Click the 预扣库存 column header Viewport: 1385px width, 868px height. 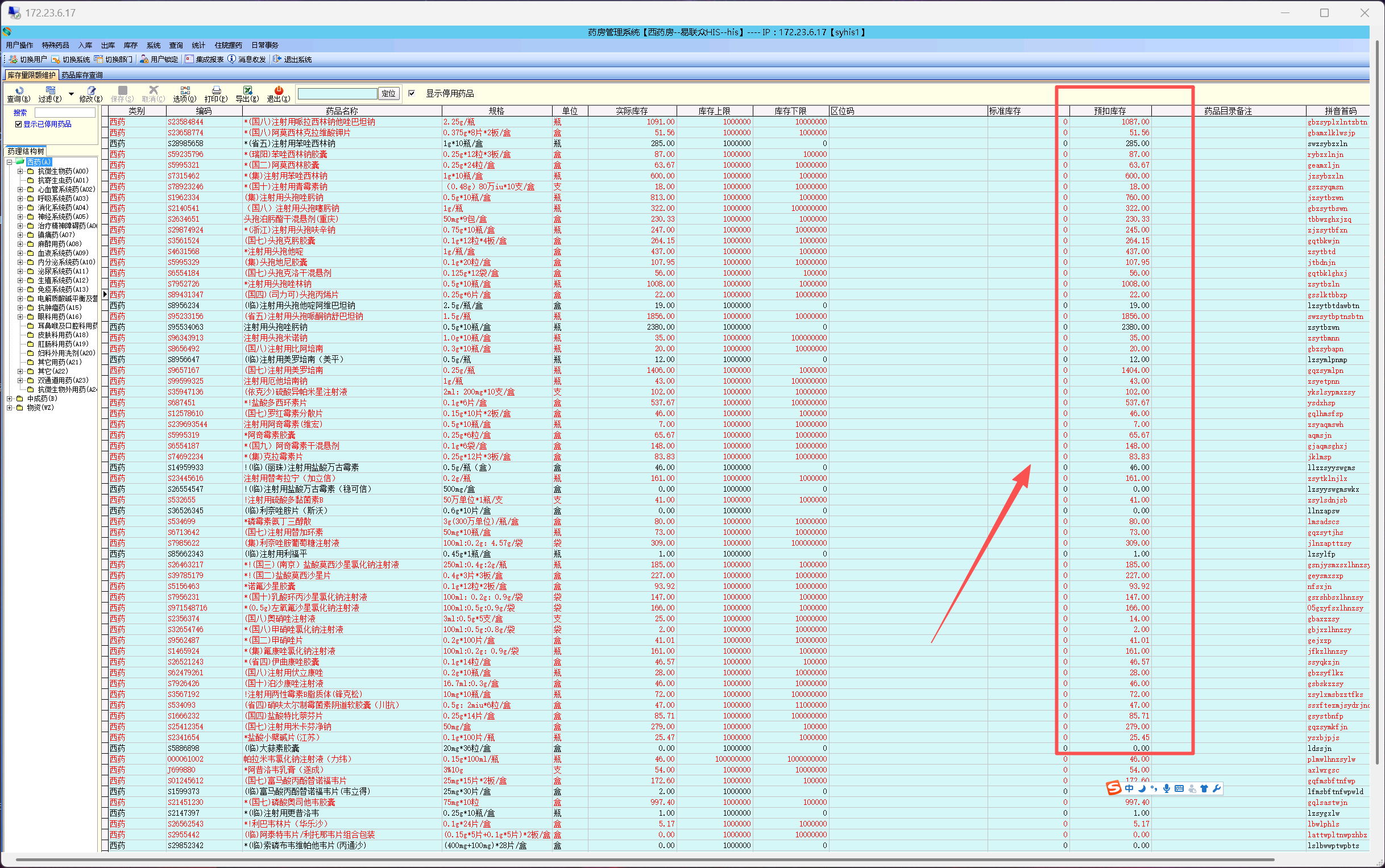tap(1109, 111)
